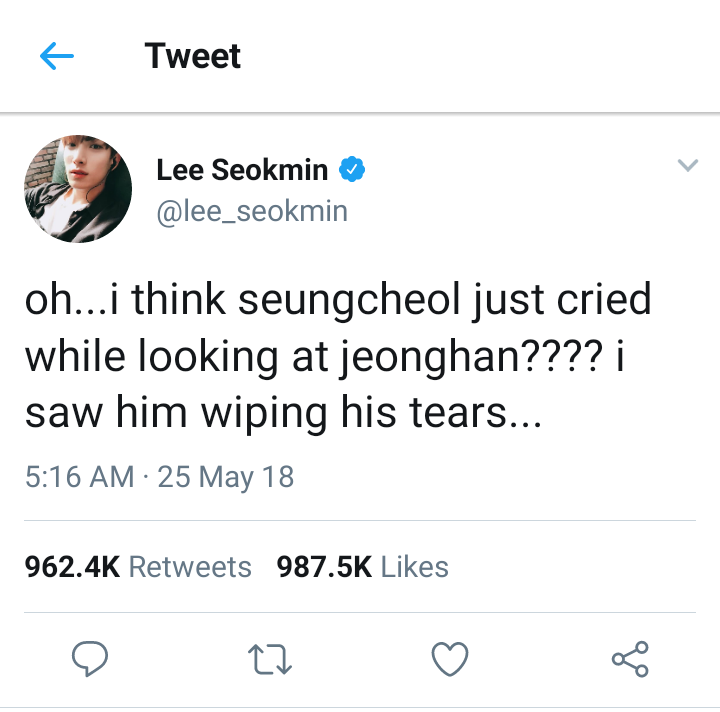Click the Retweets label text
720x712 pixels.
click(x=190, y=566)
